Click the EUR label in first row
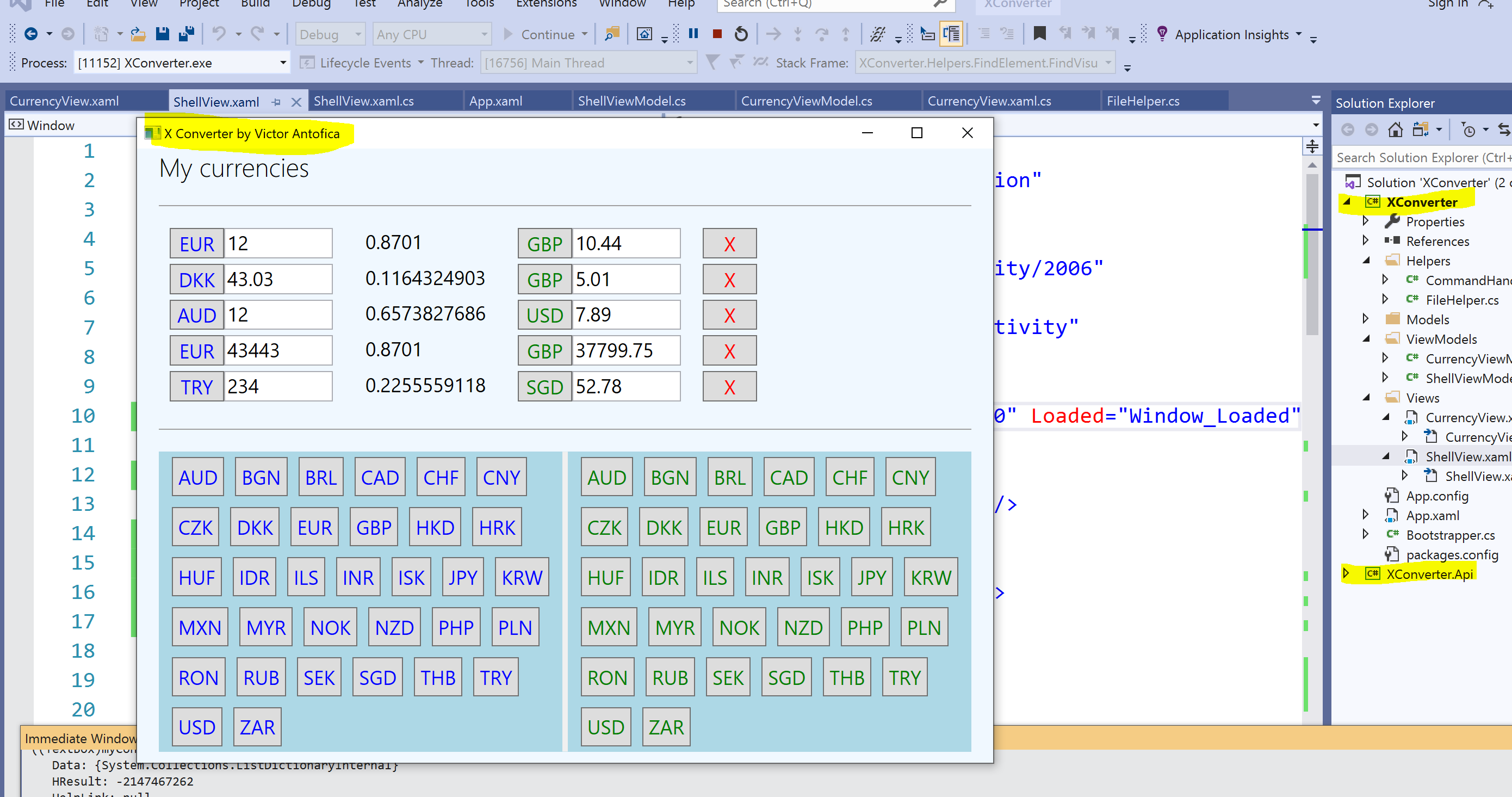Image resolution: width=1512 pixels, height=797 pixels. coord(197,244)
